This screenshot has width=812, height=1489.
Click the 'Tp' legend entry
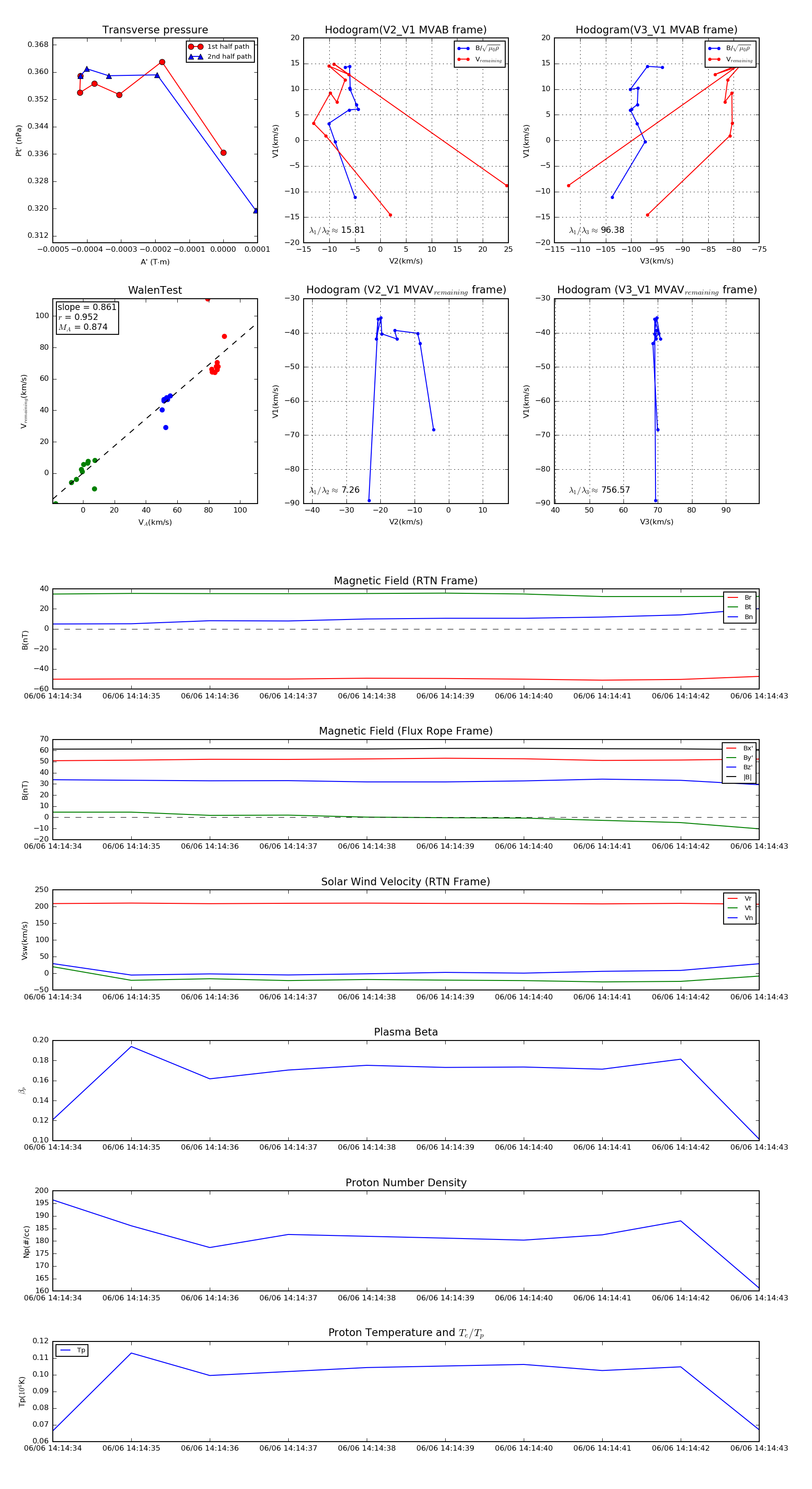click(x=72, y=1350)
